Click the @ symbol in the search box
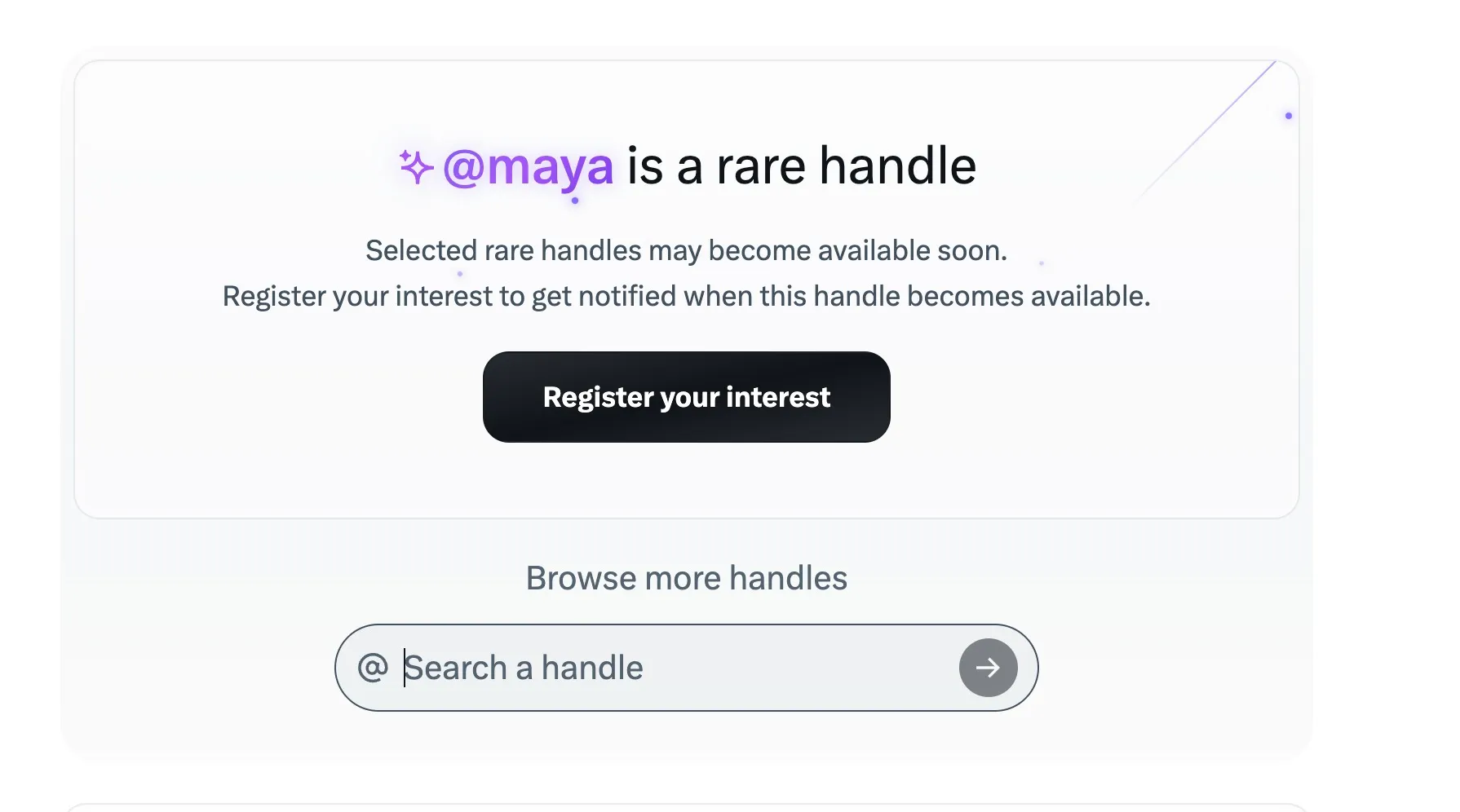 [x=373, y=668]
